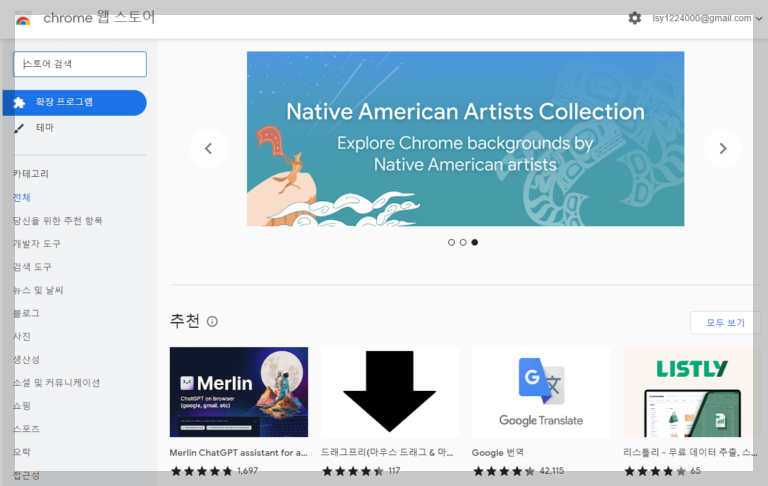Click the 카테고리 heading
Image resolution: width=768 pixels, height=486 pixels.
coord(31,173)
